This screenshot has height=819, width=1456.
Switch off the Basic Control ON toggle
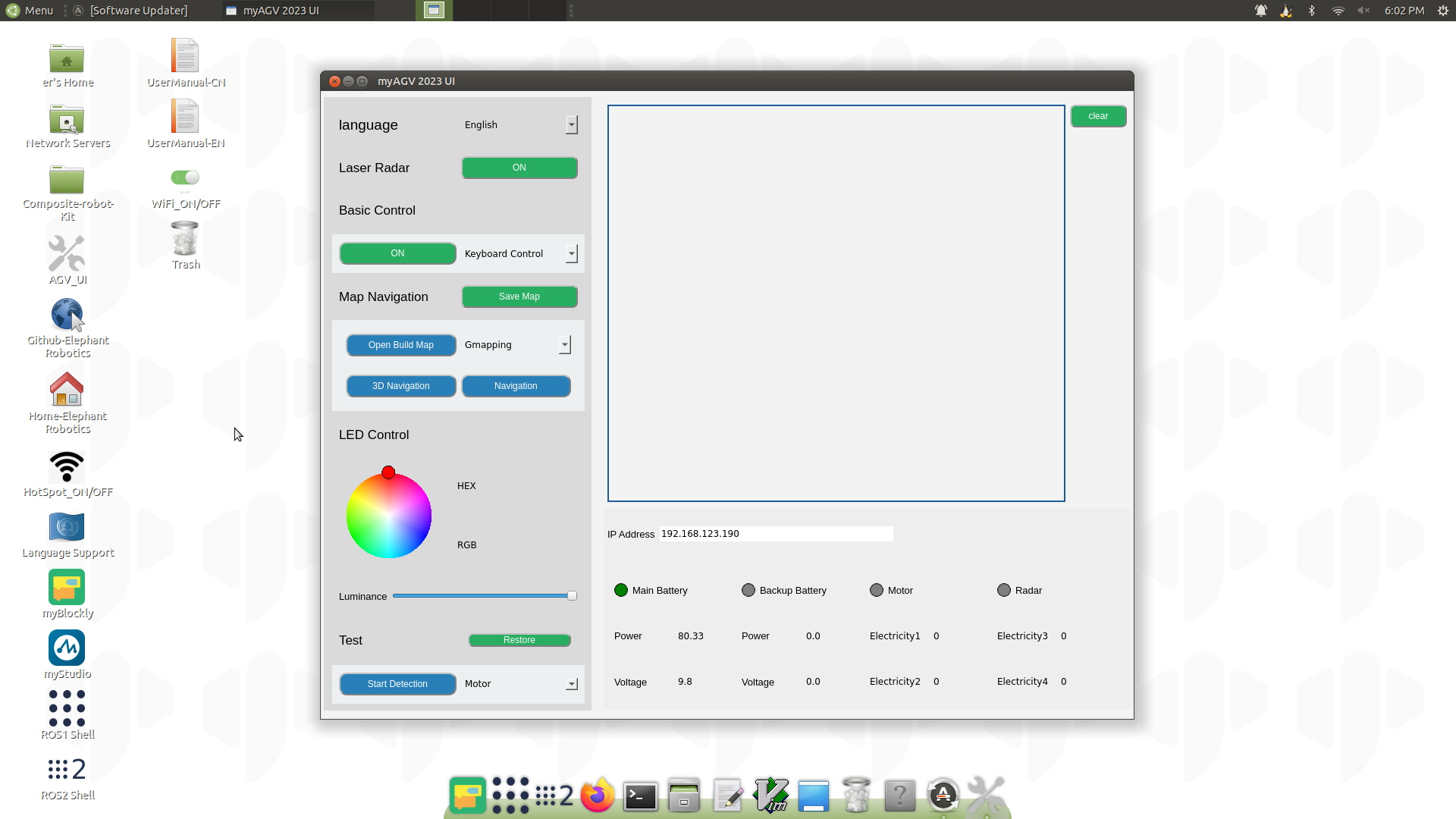397,253
